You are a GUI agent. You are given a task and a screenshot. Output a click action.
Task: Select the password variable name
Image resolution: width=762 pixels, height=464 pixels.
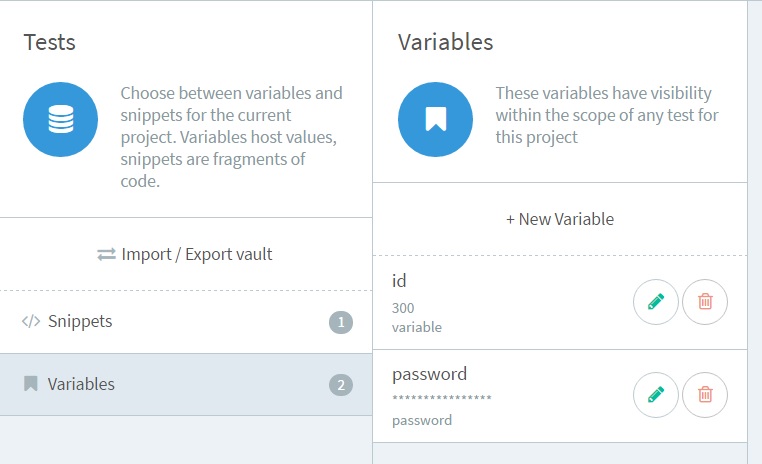429,374
